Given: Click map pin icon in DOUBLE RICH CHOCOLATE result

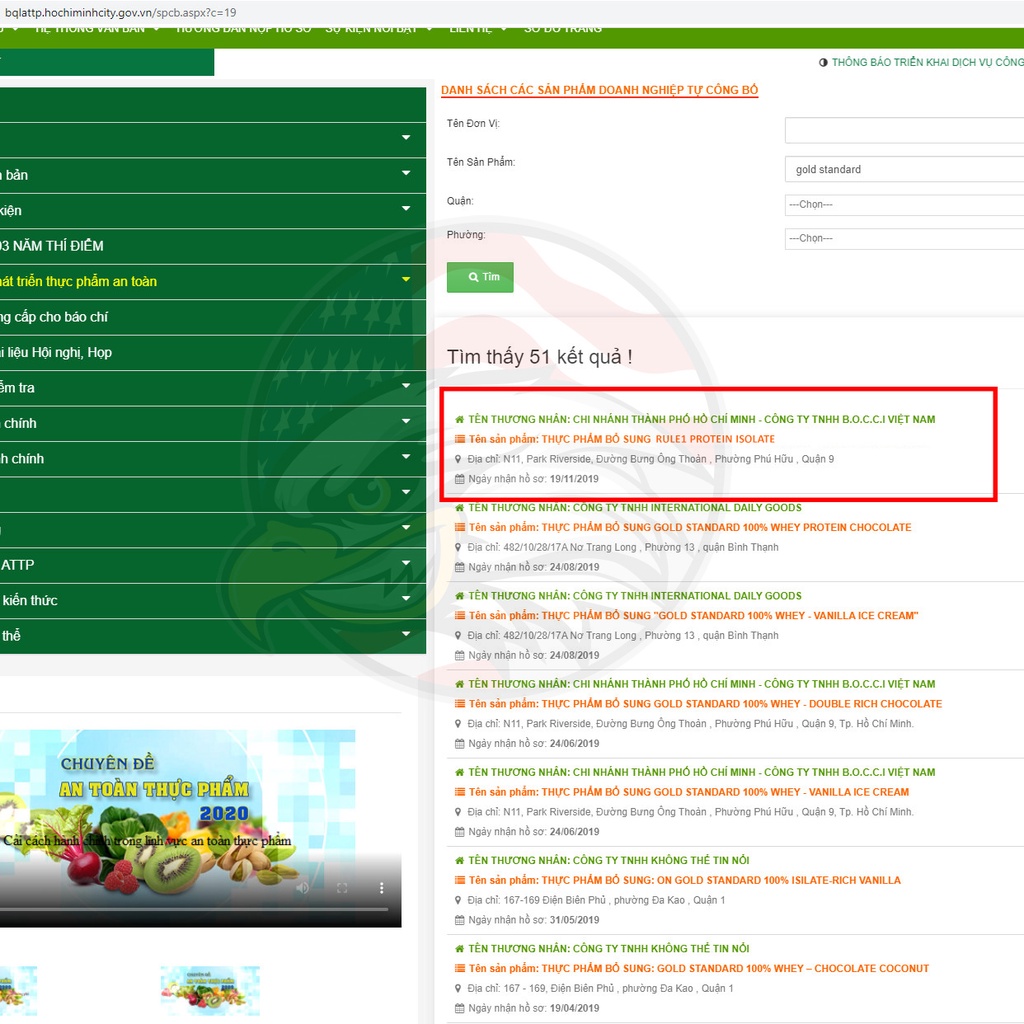Looking at the screenshot, I should (458, 724).
